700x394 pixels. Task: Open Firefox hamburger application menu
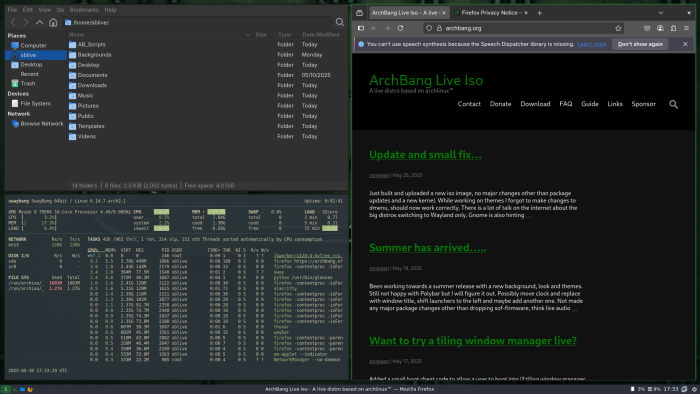(687, 28)
